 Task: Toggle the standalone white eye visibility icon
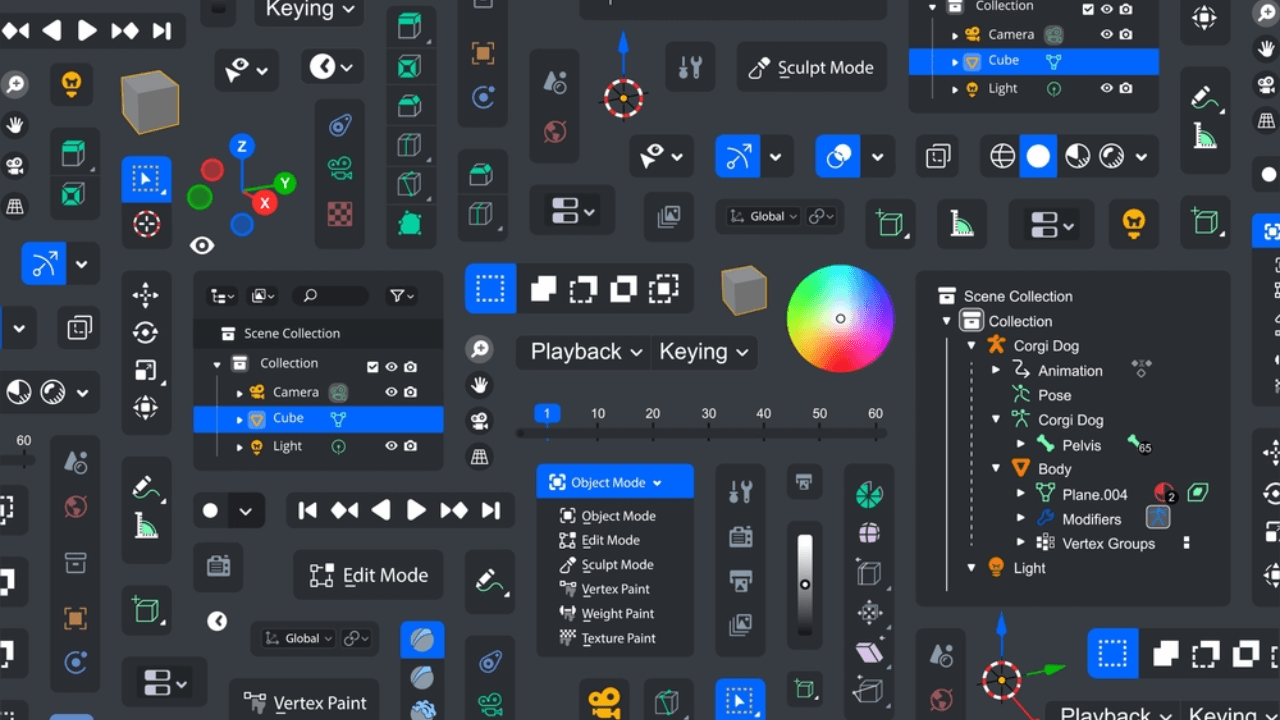[202, 246]
